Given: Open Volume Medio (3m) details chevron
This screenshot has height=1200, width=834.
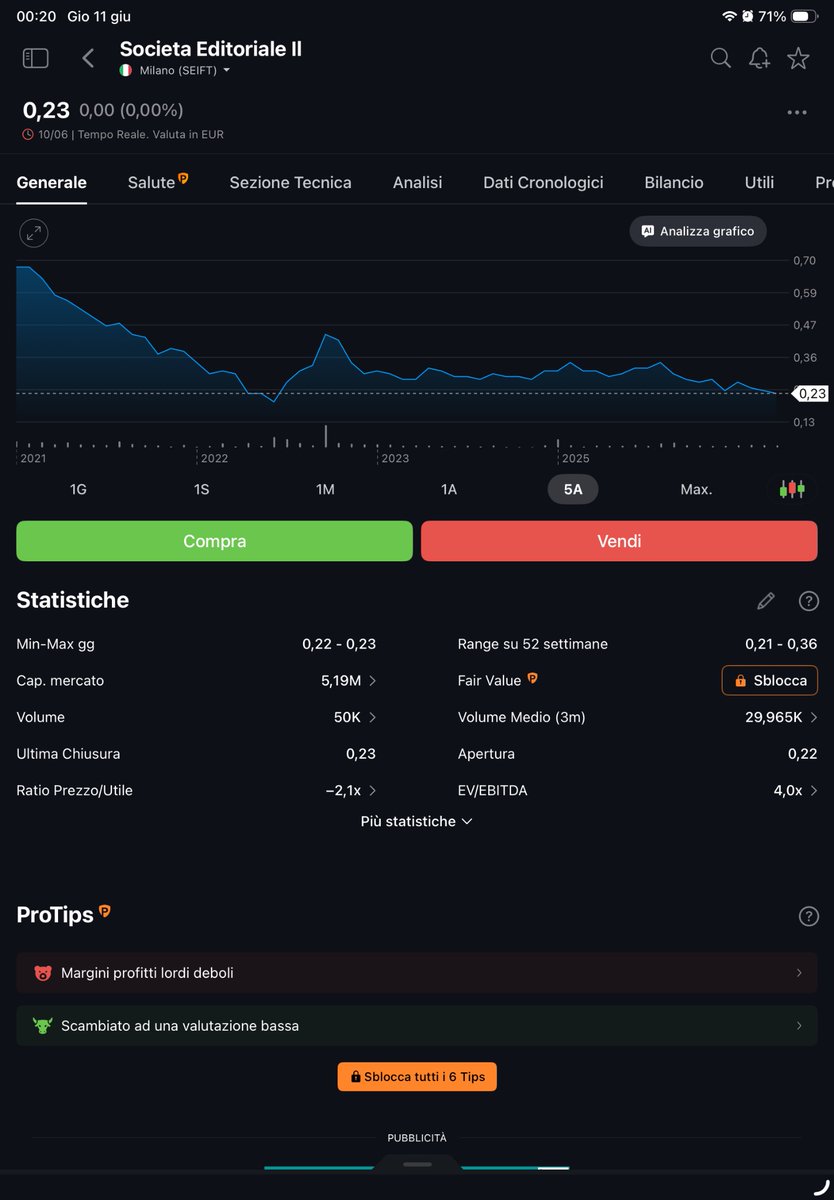Looking at the screenshot, I should tap(813, 717).
